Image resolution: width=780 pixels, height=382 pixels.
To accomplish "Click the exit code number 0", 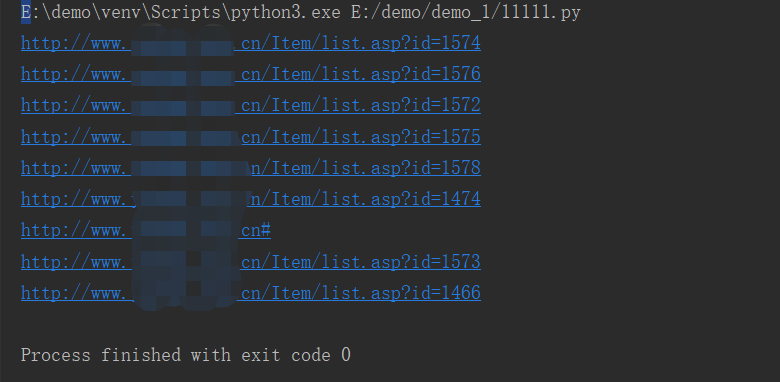I will (x=346, y=355).
